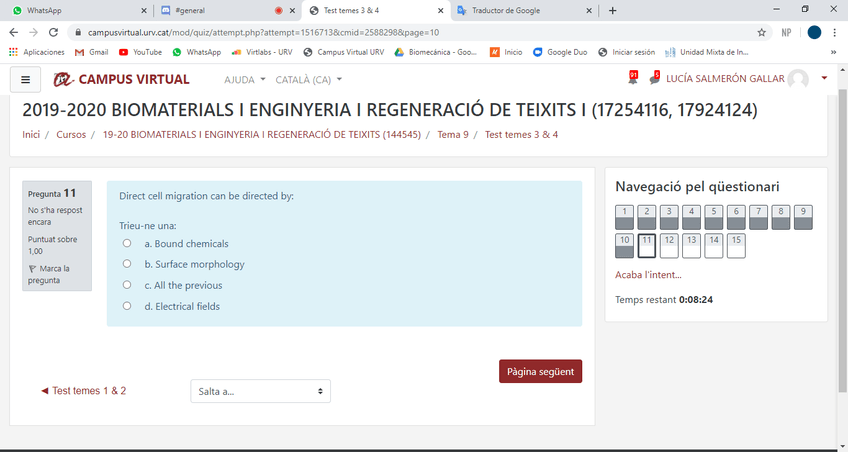Image resolution: width=848 pixels, height=452 pixels.
Task: Open the Inici breadcrumb link
Action: [x=31, y=135]
